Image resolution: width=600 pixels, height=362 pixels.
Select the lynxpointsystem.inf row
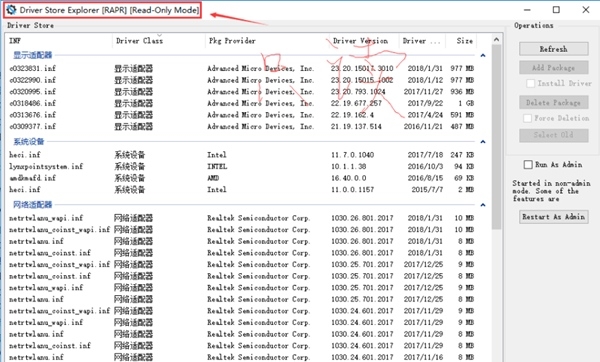[x=241, y=166]
